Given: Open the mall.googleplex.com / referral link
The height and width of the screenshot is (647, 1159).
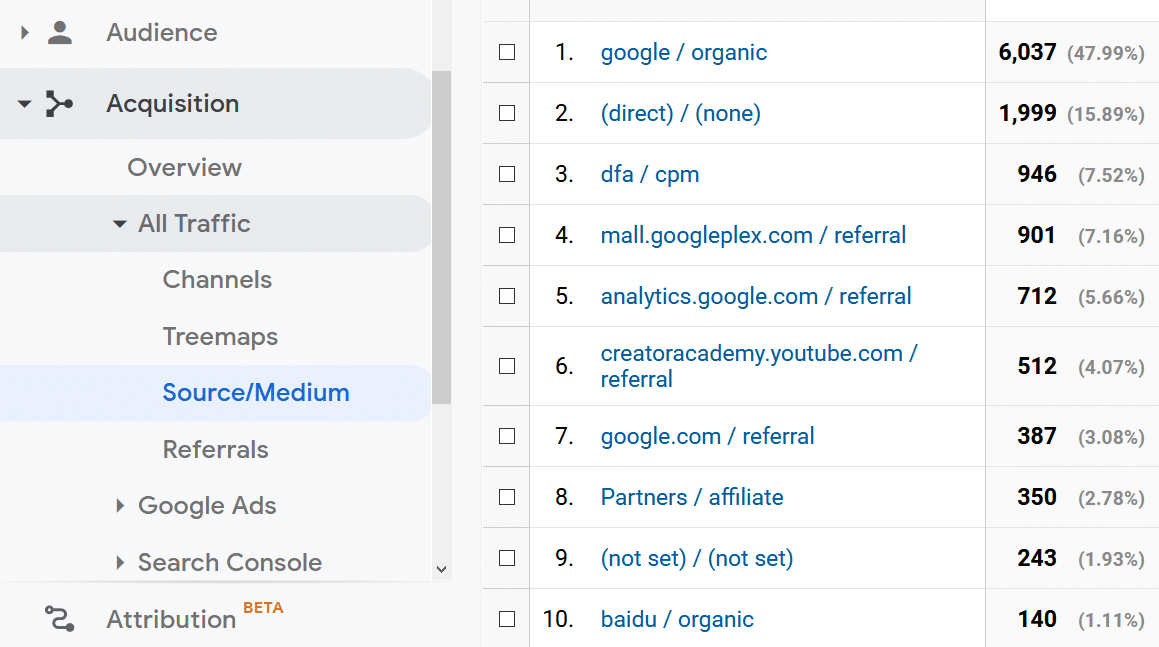Looking at the screenshot, I should (x=752, y=235).
